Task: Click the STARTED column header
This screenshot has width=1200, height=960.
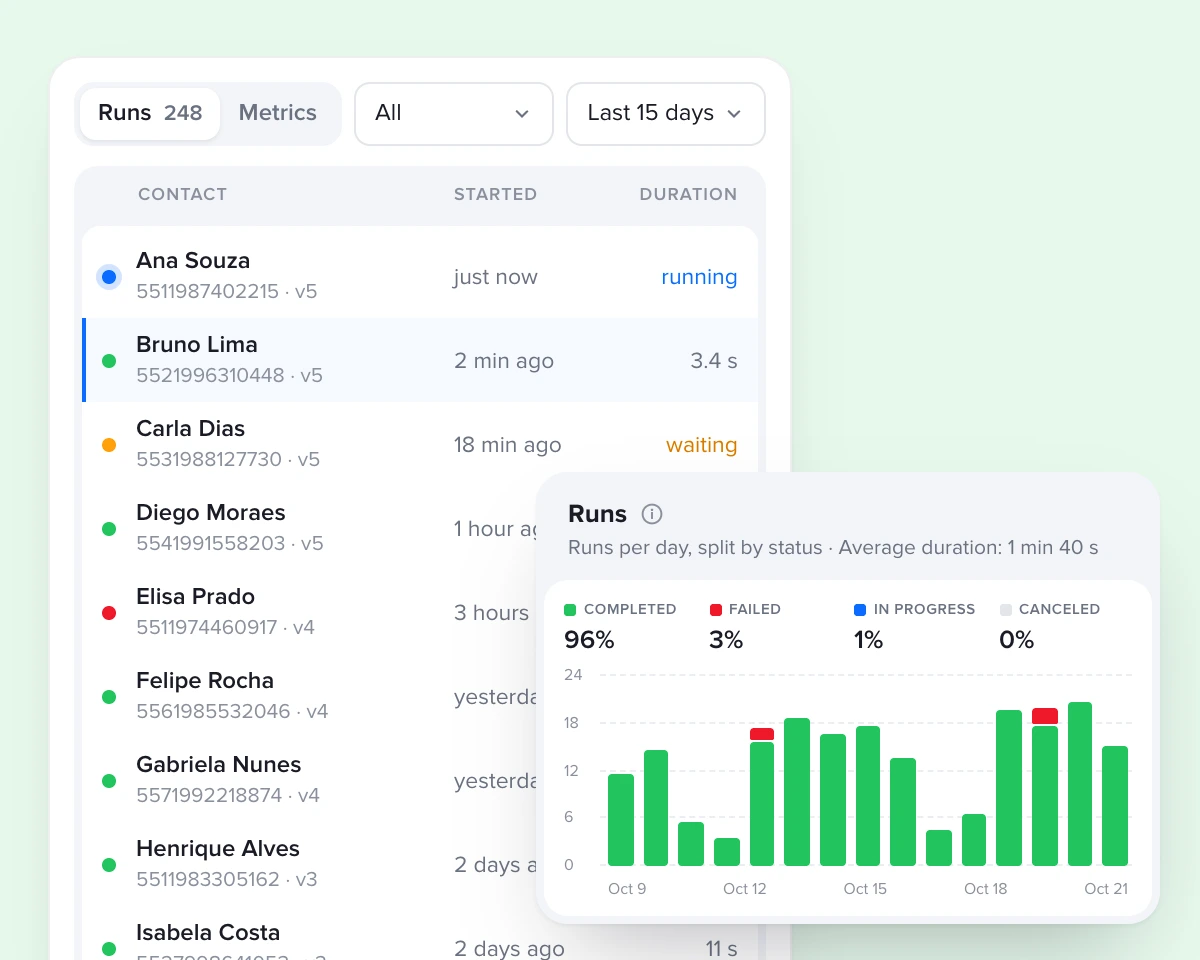Action: [x=495, y=194]
